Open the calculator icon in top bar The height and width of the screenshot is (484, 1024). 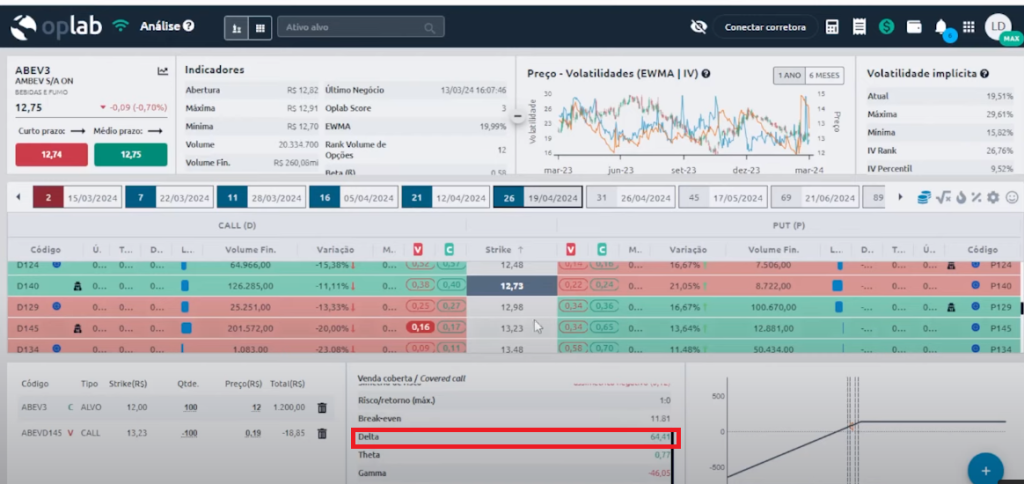click(x=832, y=27)
